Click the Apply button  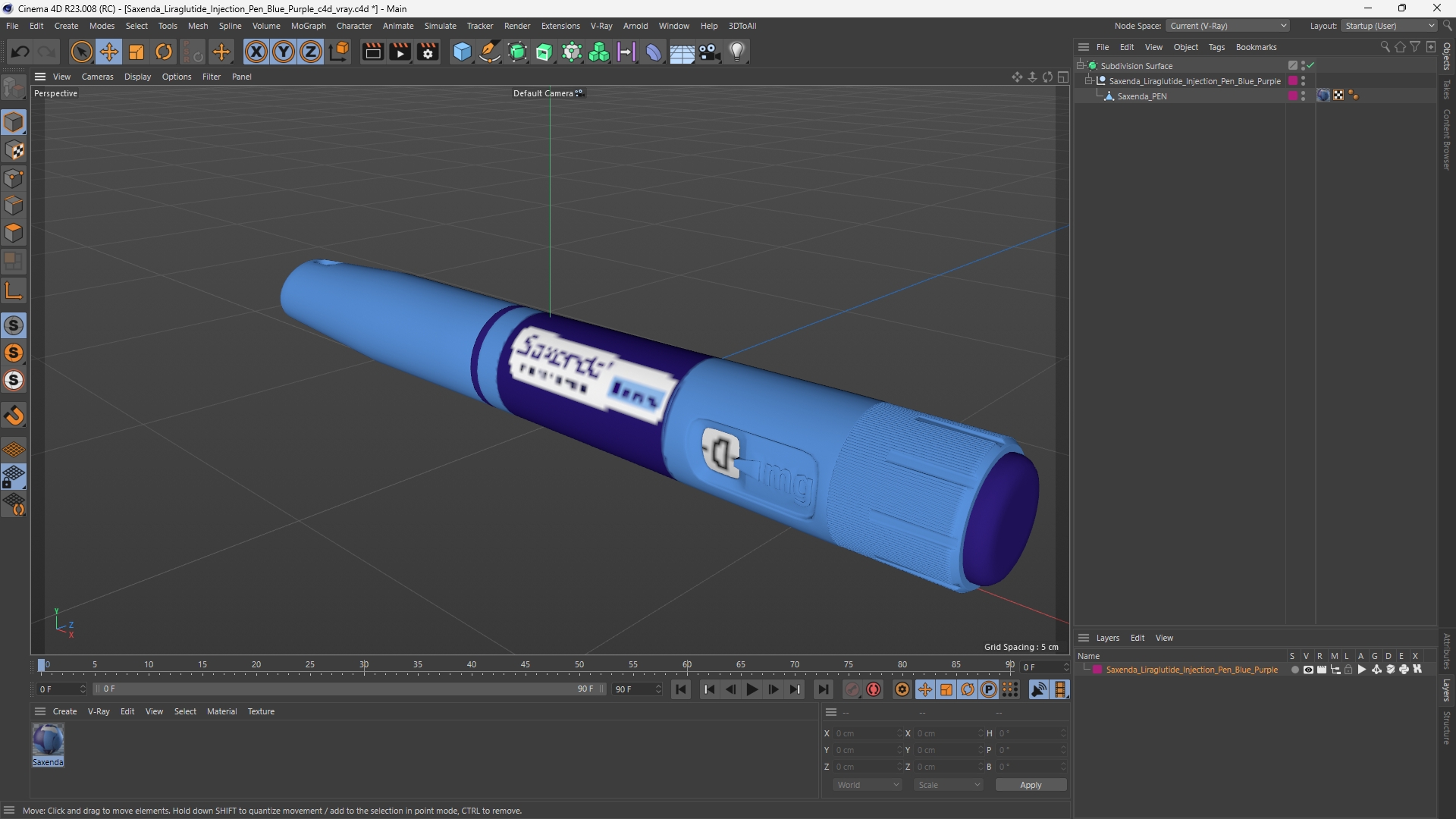1031,785
